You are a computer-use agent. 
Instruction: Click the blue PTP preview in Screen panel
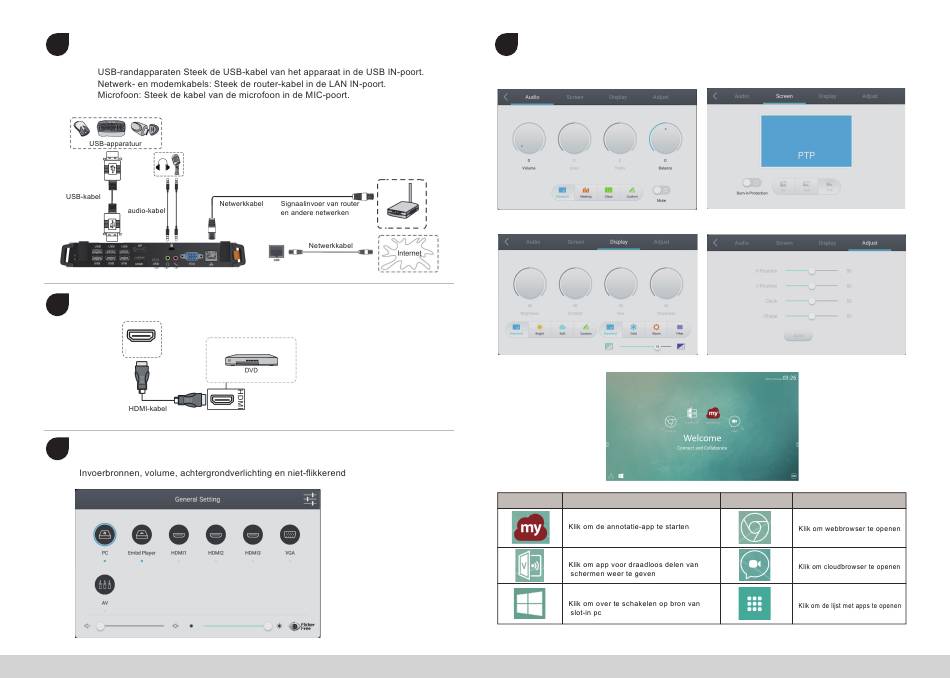[806, 141]
